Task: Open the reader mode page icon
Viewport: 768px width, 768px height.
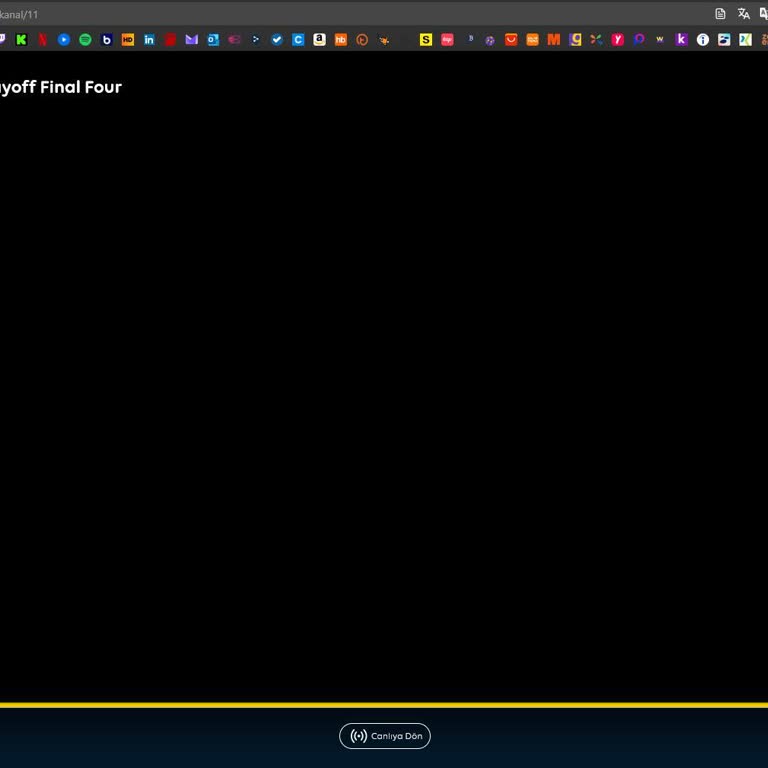Action: click(720, 14)
